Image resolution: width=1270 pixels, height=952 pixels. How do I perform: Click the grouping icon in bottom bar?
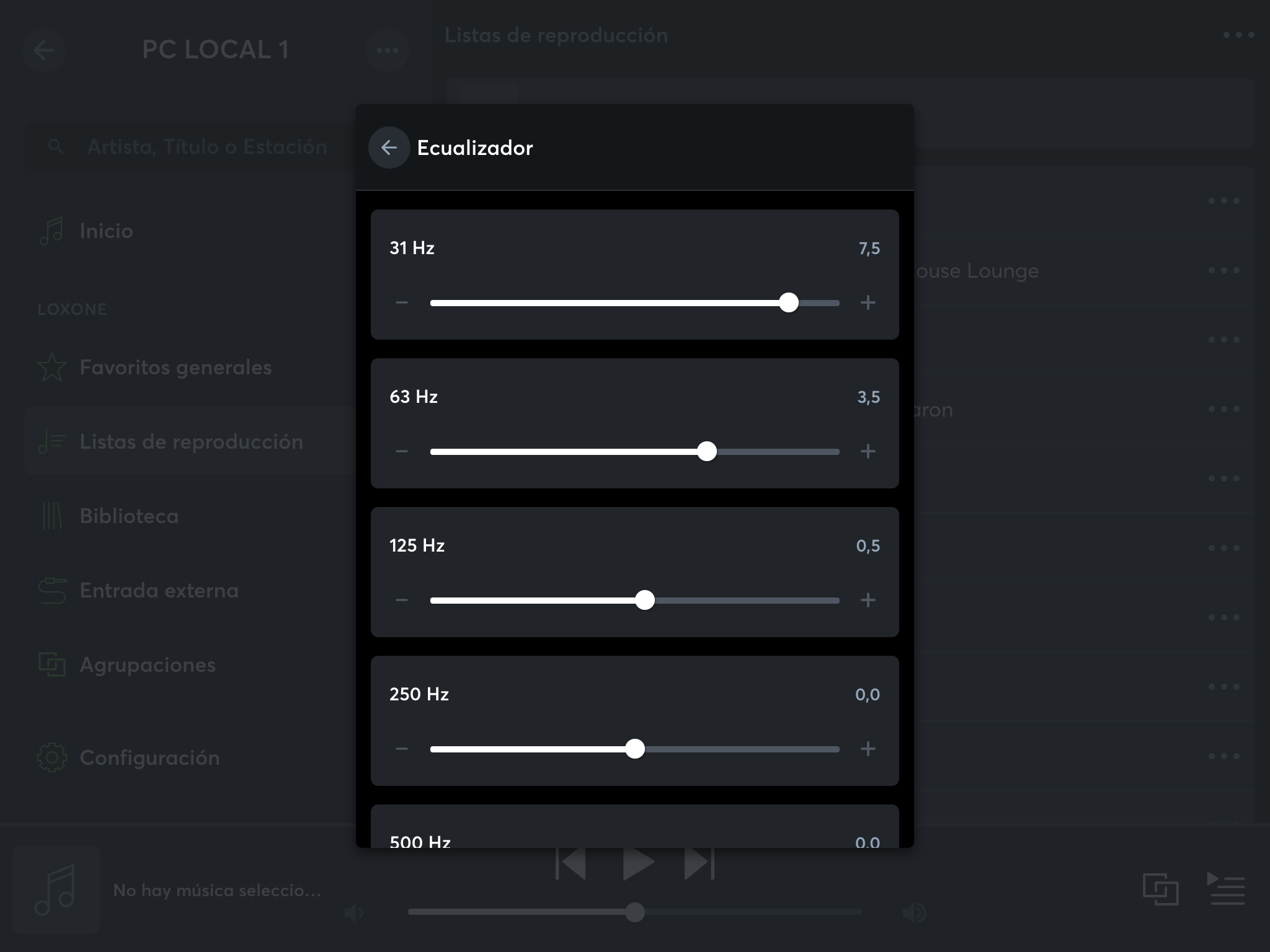coord(1160,889)
